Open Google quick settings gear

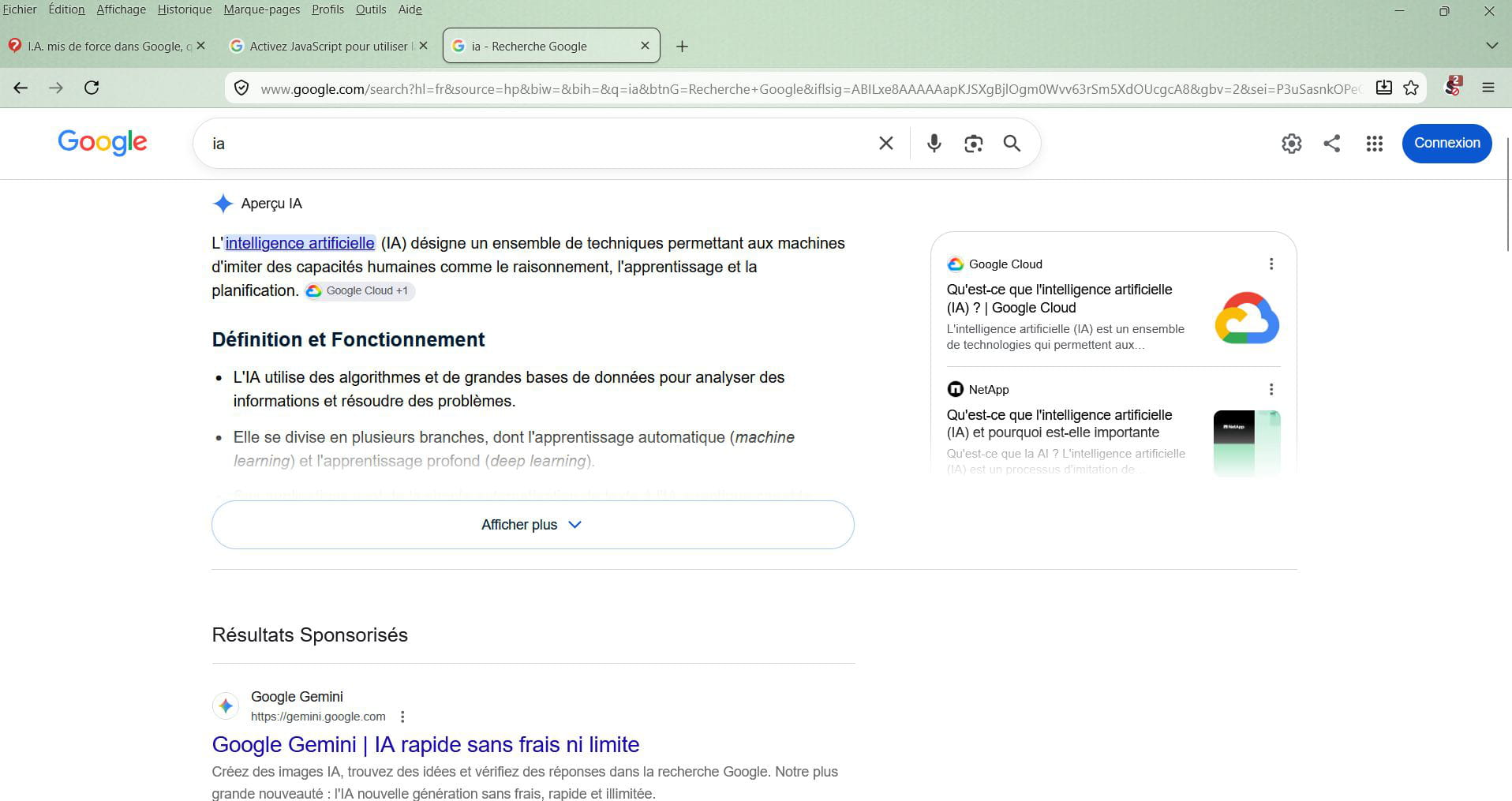pos(1292,143)
